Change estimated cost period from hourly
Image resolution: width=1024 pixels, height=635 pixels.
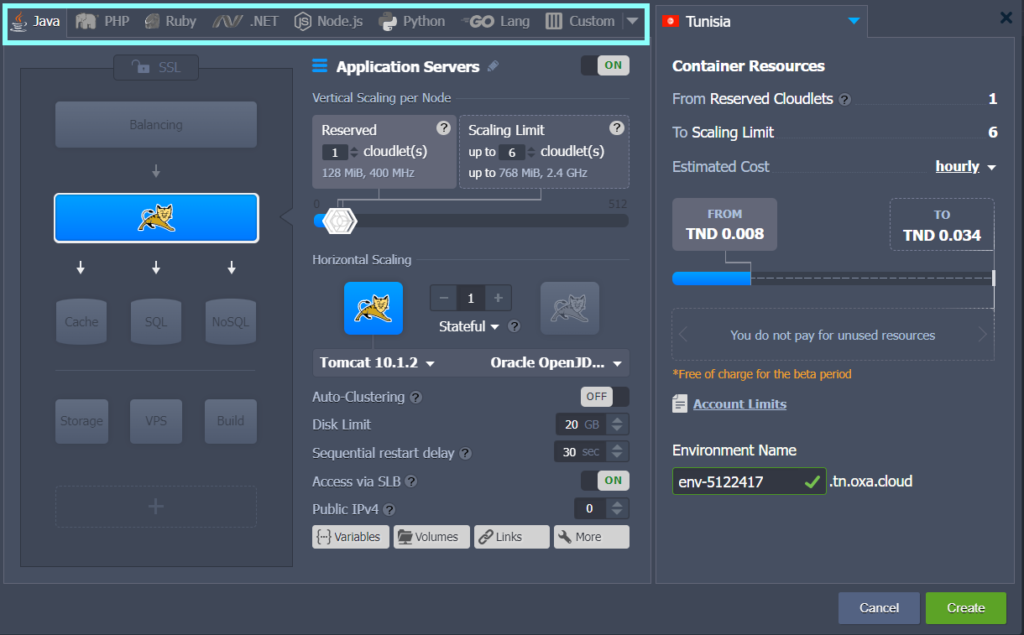pyautogui.click(x=965, y=167)
